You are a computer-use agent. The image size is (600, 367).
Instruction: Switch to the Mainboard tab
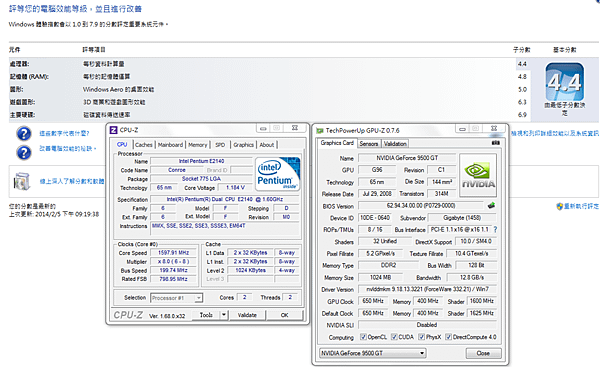pos(170,145)
